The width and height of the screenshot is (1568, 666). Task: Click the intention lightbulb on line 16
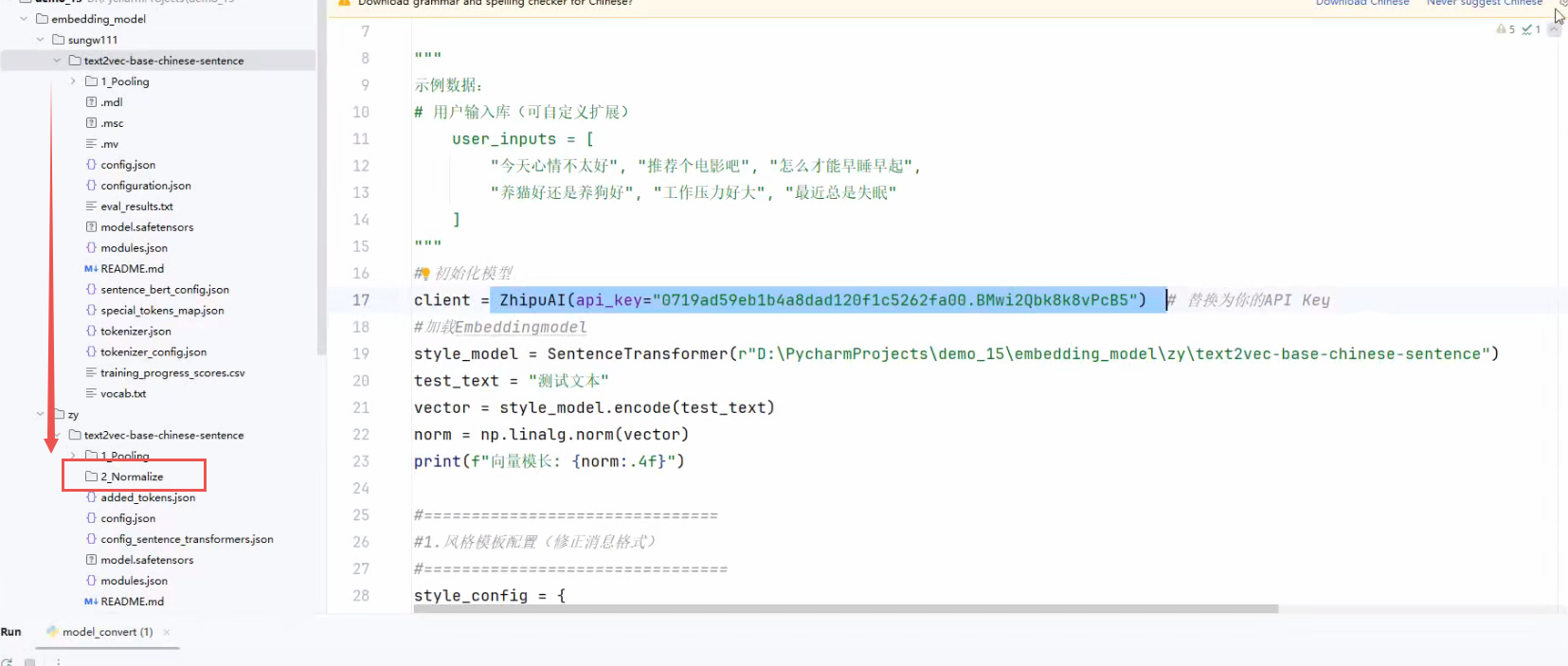click(425, 274)
